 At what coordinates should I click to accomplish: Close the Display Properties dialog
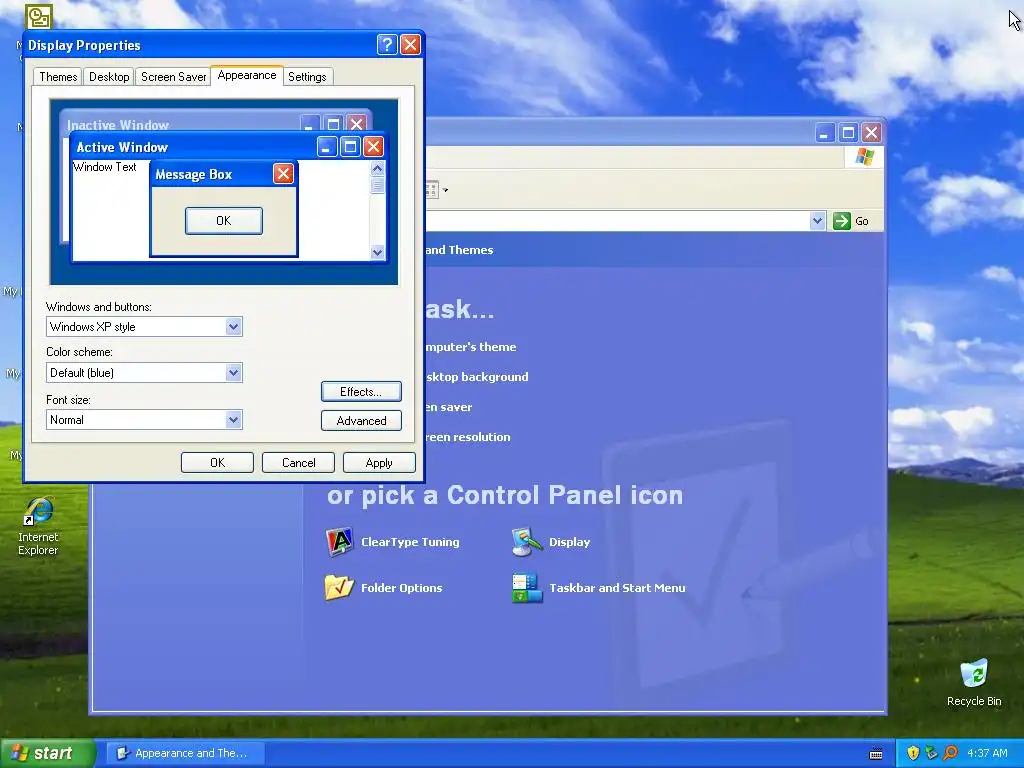coord(410,44)
